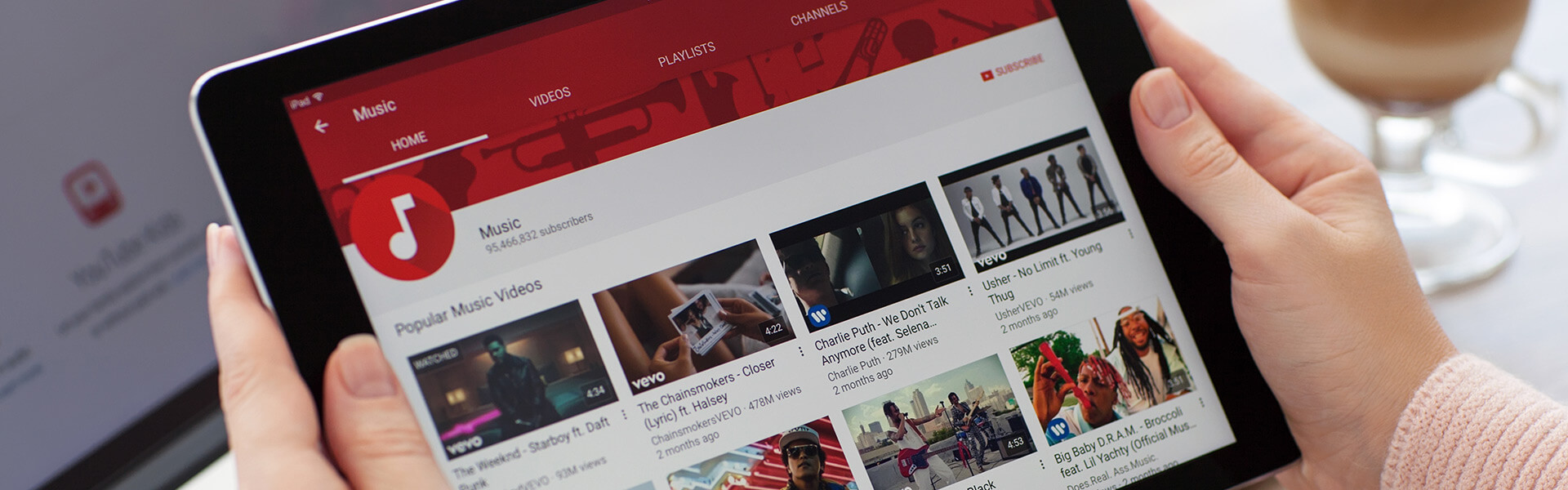Click 'ChainsmokersVEVO · 478M views' text
The width and height of the screenshot is (1568, 490).
point(725,415)
